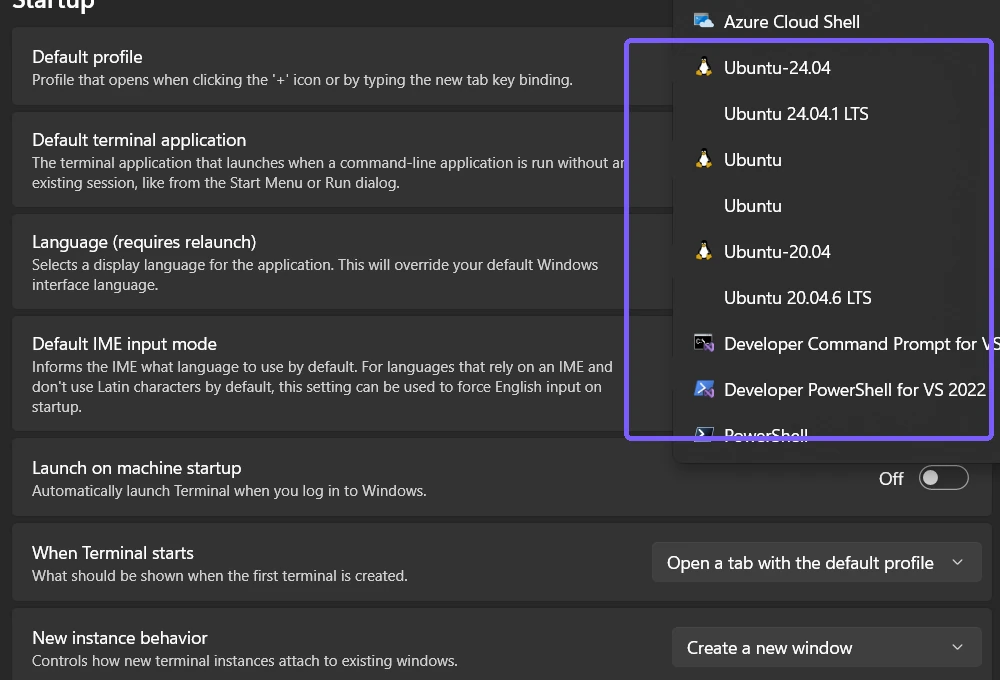Select the Azure Cloud Shell profile
Viewport: 1000px width, 680px height.
[x=835, y=22]
